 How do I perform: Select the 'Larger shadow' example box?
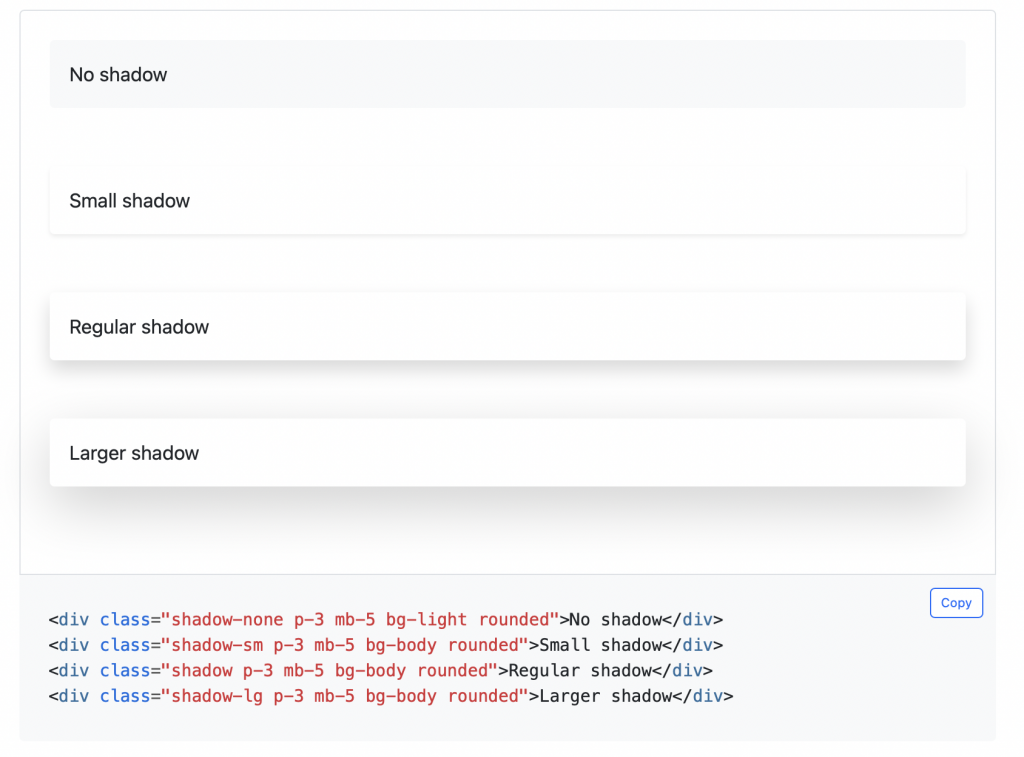pyautogui.click(x=507, y=452)
